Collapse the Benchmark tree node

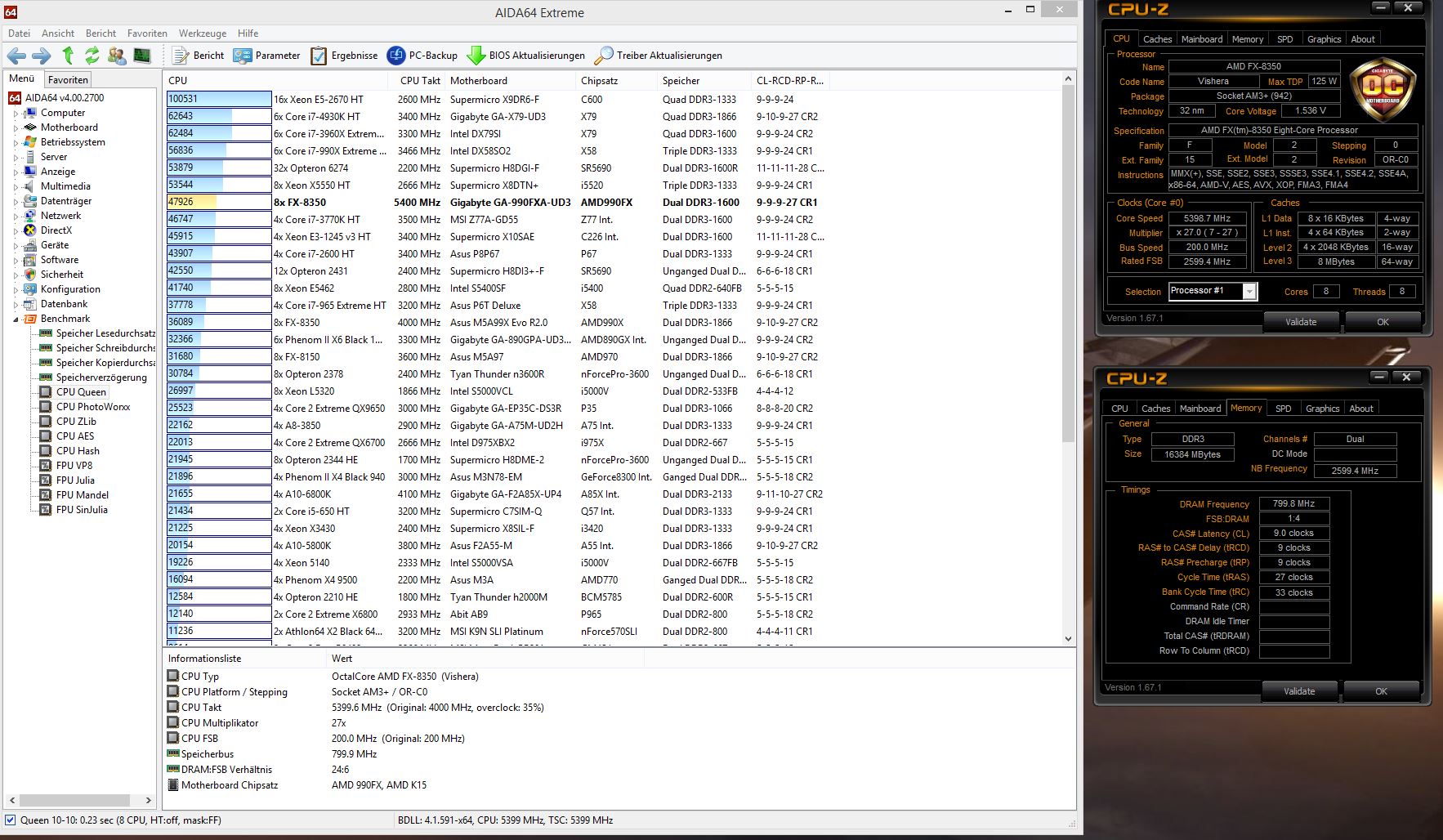tap(16, 319)
